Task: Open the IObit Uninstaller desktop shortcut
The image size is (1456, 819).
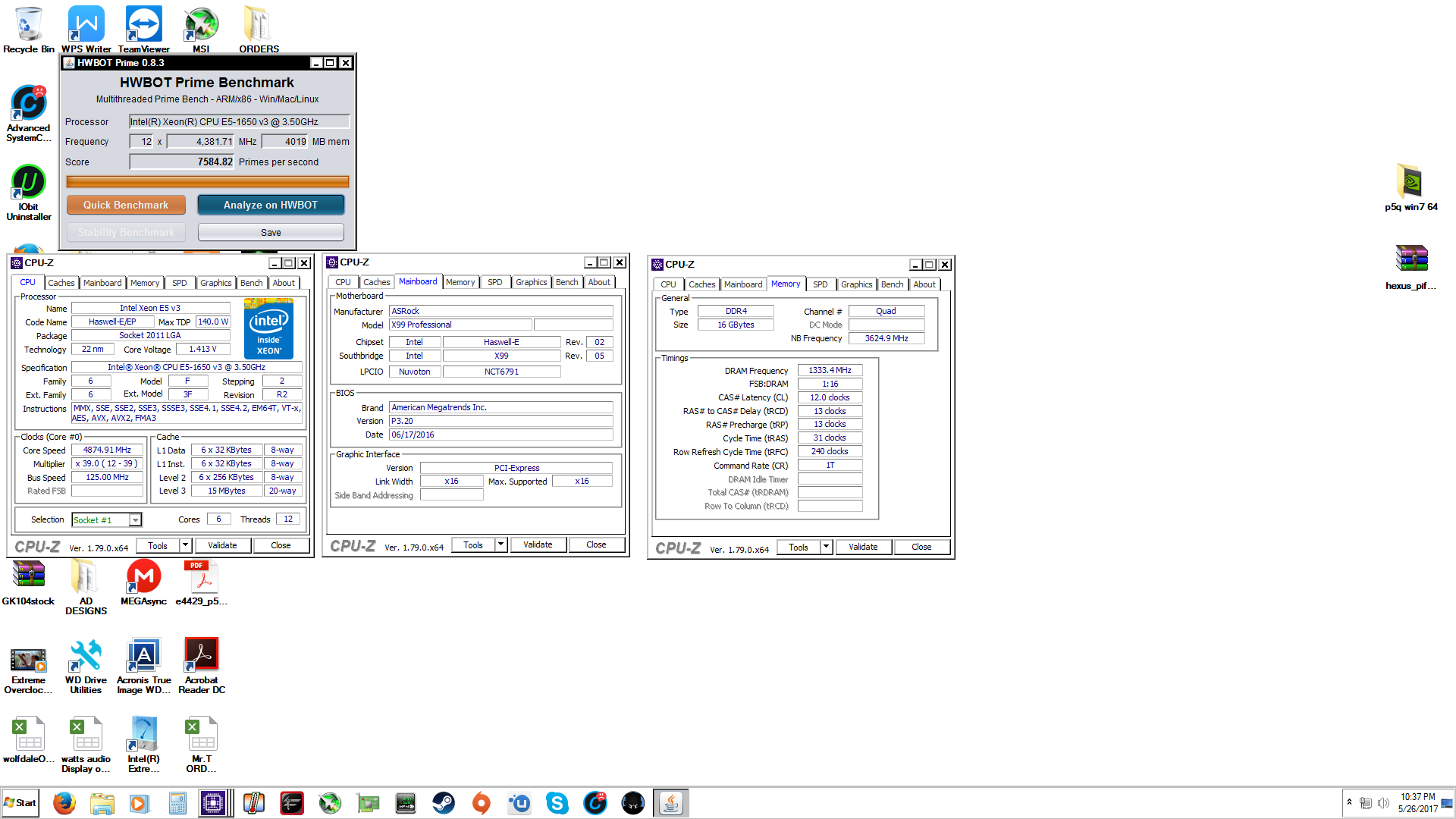Action: coord(29,193)
